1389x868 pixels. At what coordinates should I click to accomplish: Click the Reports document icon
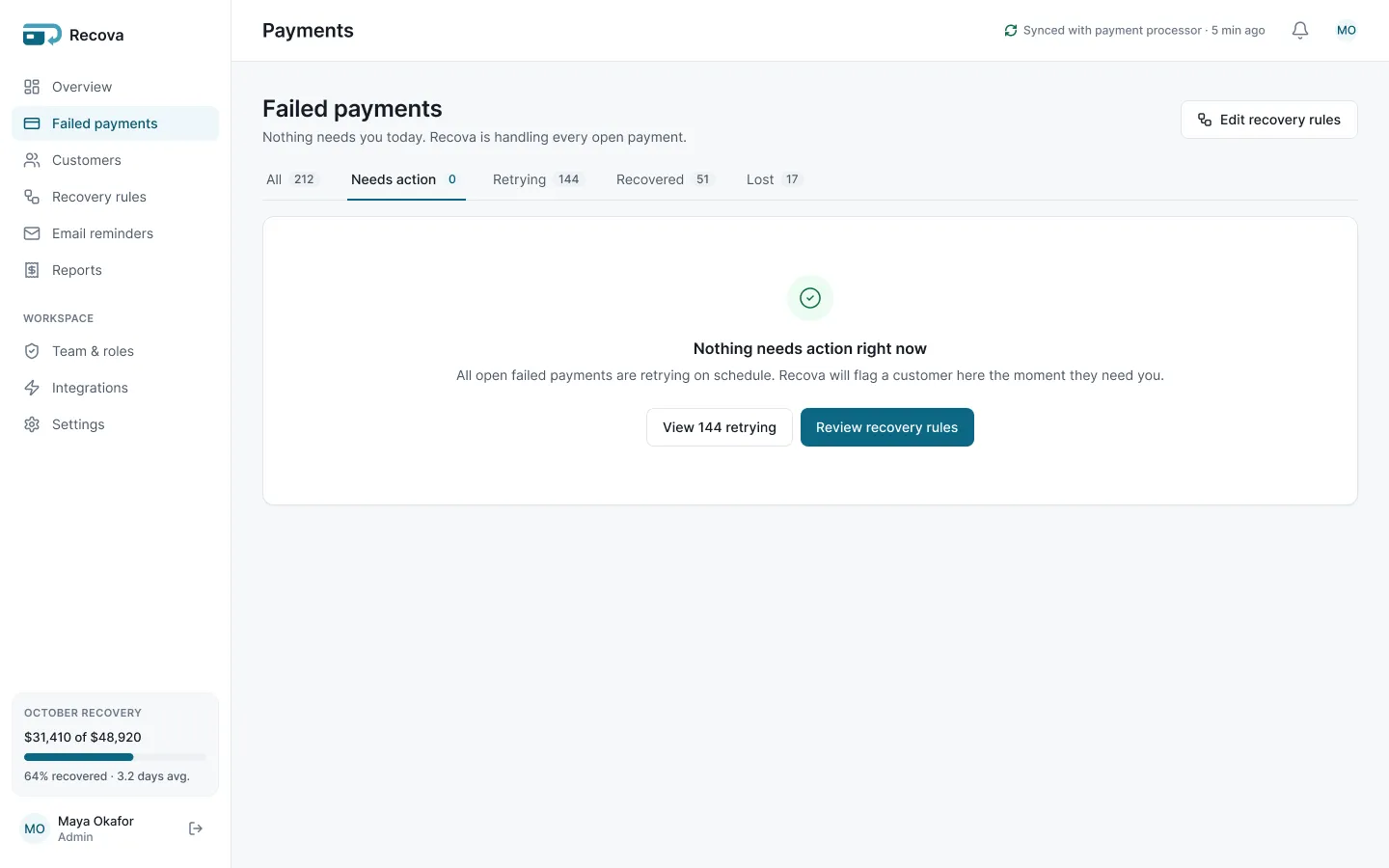point(32,270)
